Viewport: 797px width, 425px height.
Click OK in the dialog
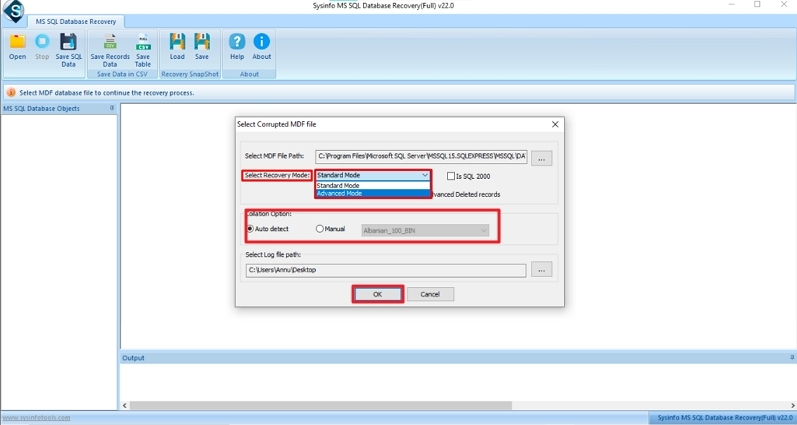377,294
